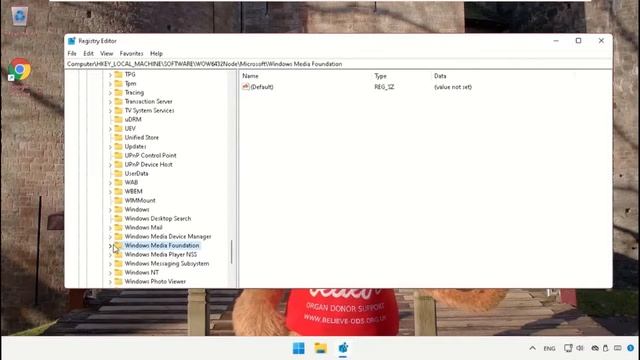Select the Windows Photo Viewer key label

click(x=155, y=281)
